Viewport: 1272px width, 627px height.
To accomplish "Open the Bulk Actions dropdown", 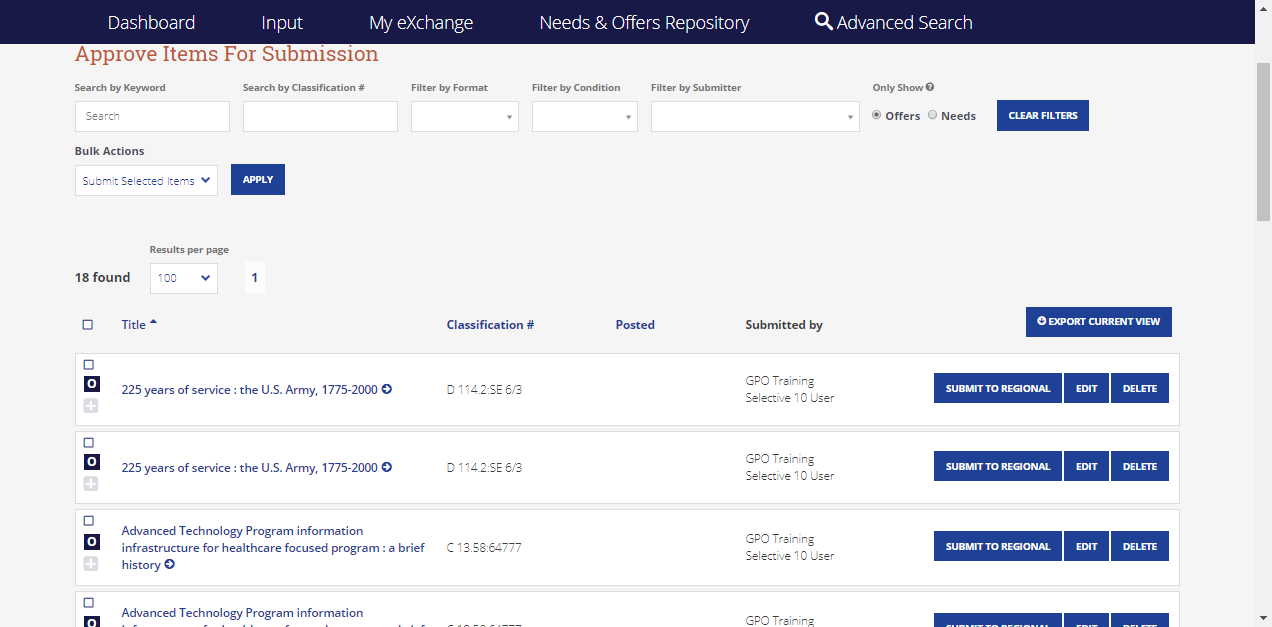I will click(x=146, y=180).
